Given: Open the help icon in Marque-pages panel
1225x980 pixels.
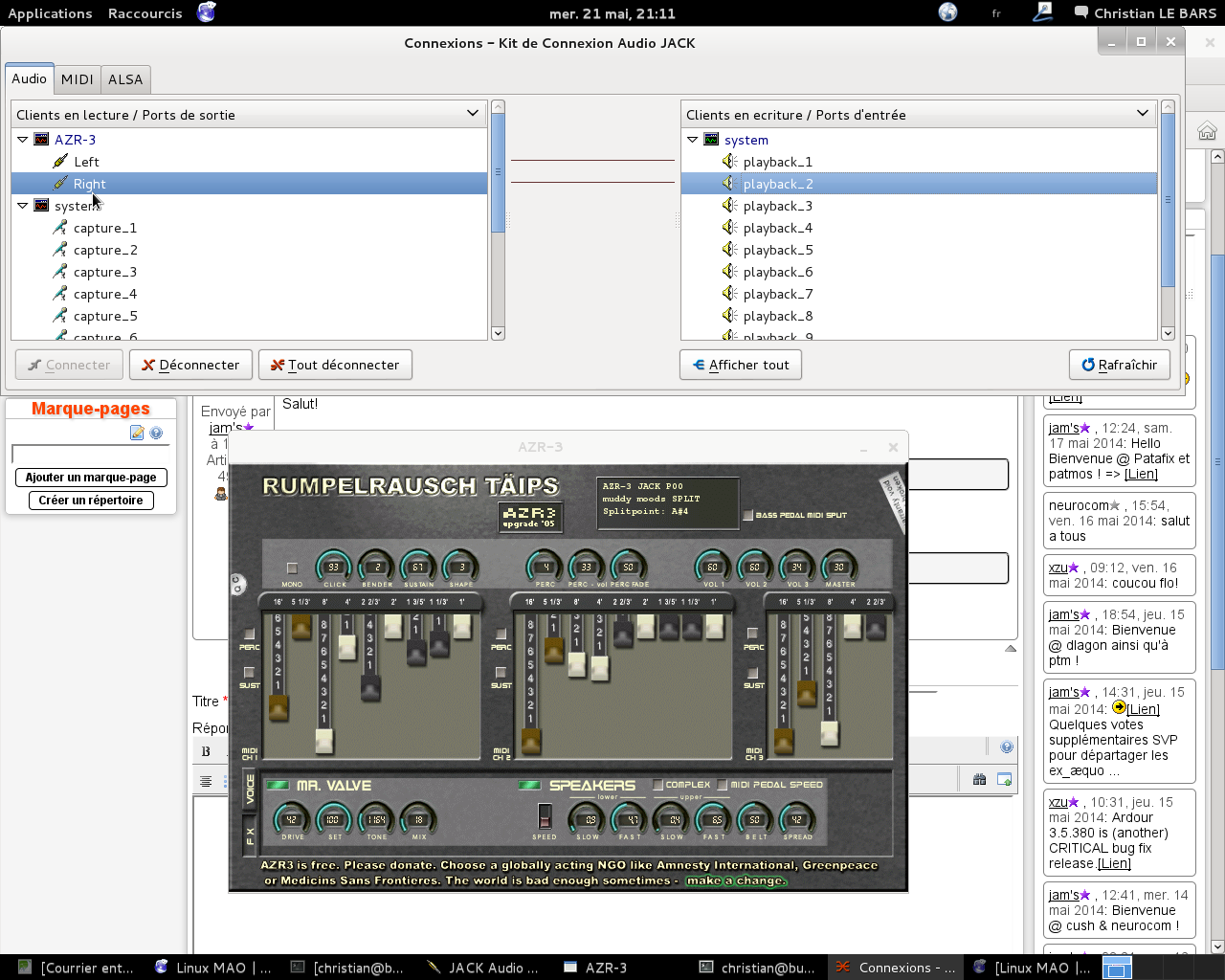Looking at the screenshot, I should [x=156, y=434].
